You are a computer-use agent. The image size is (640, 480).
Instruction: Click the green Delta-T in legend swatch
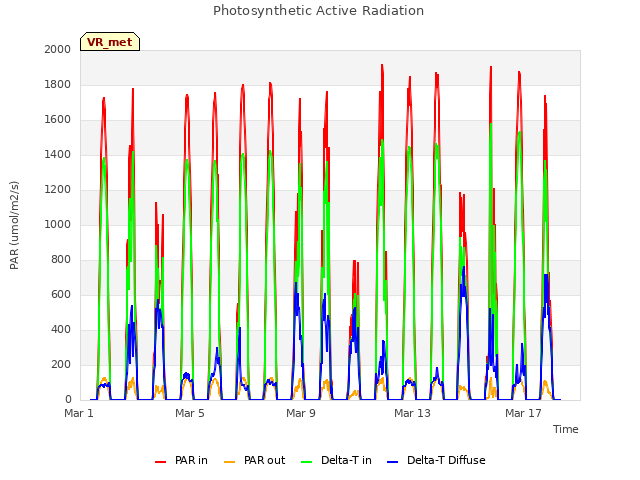point(307,462)
